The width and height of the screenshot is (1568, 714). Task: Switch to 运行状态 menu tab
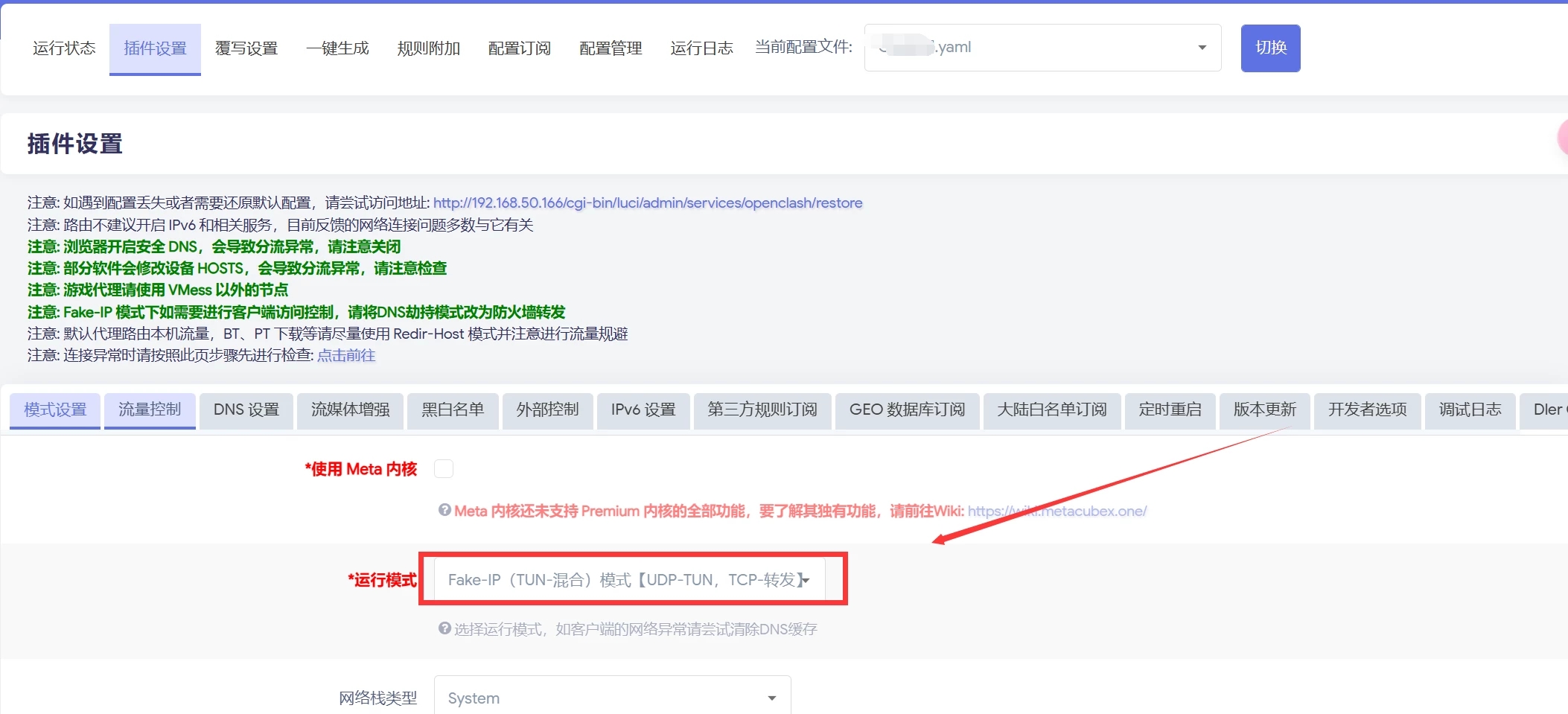64,48
